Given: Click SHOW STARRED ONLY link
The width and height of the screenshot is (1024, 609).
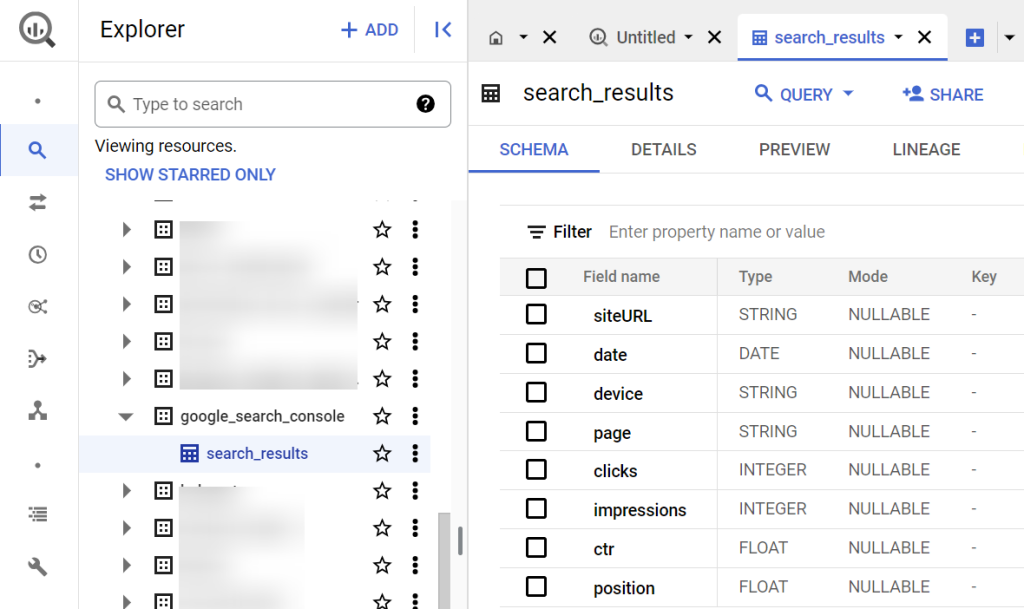Looking at the screenshot, I should pyautogui.click(x=190, y=174).
